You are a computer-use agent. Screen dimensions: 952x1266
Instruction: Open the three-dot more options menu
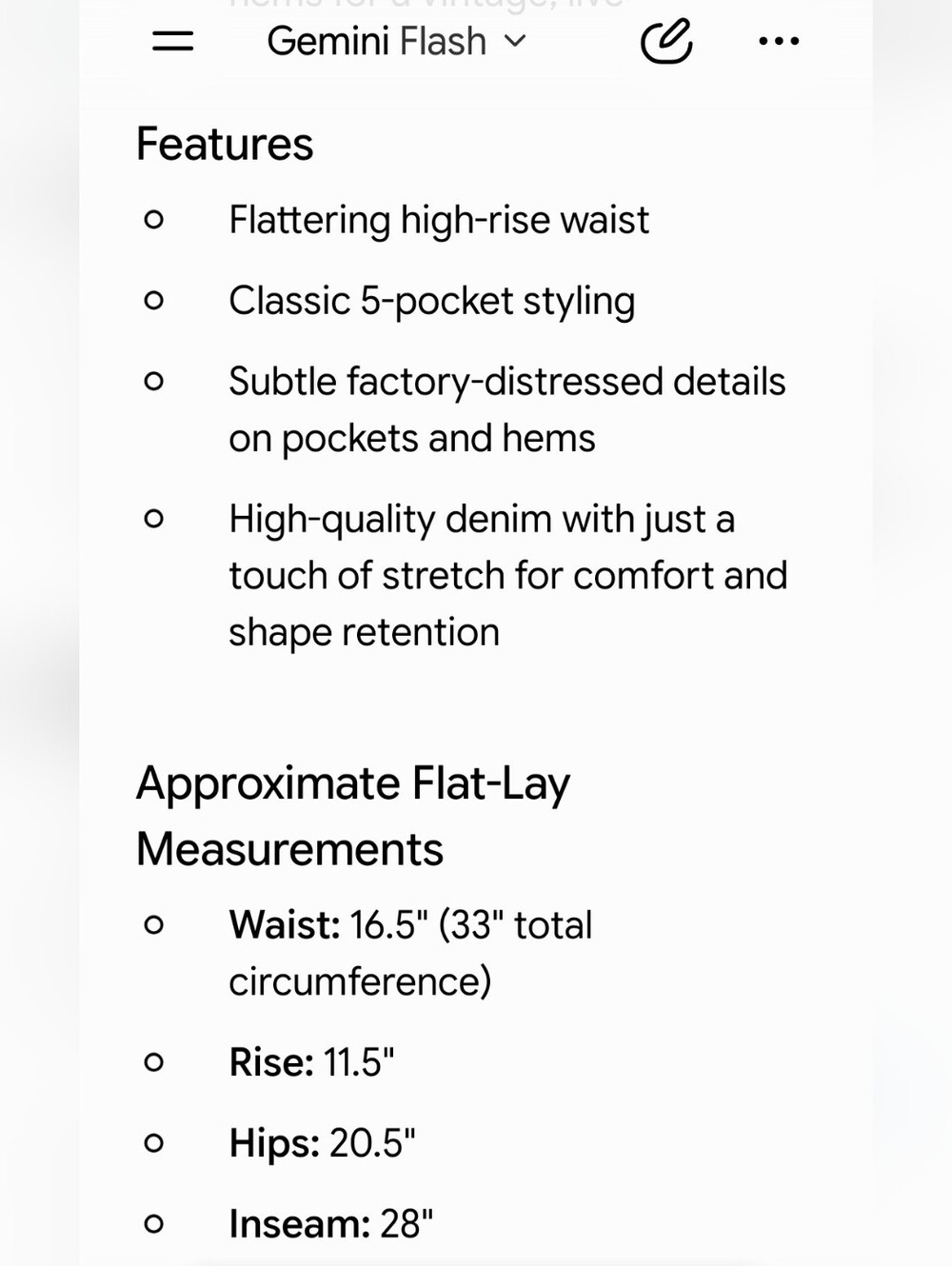(779, 41)
